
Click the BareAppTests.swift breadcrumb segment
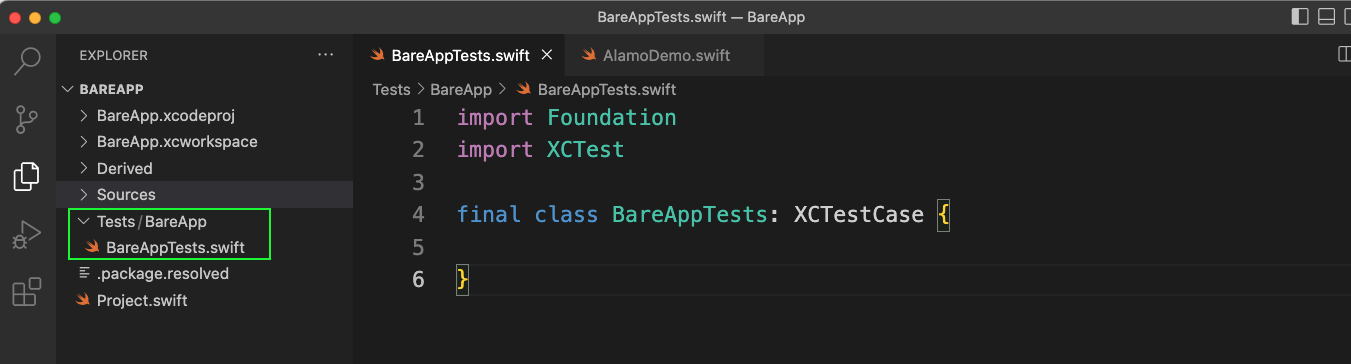[607, 89]
